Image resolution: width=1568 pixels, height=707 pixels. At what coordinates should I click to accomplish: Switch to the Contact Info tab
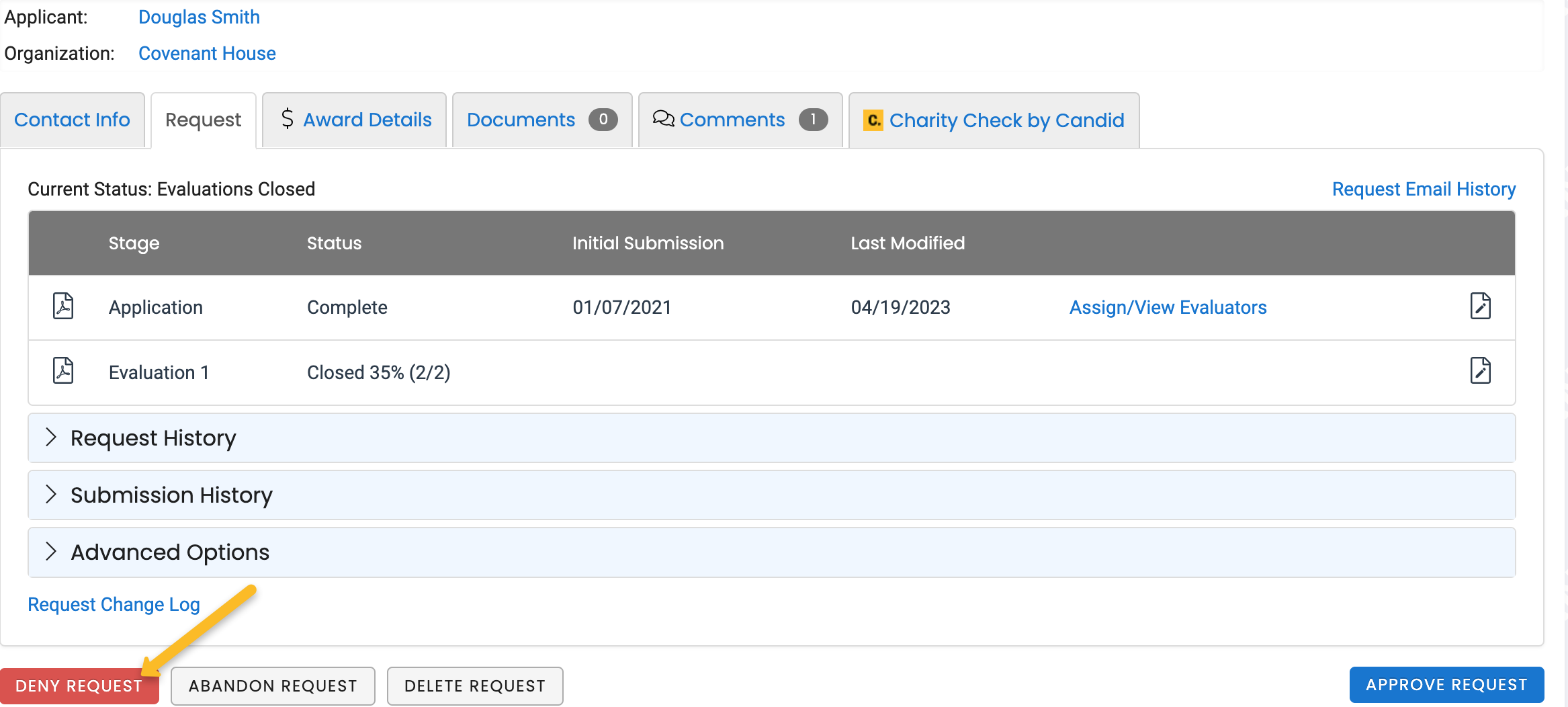[x=73, y=120]
